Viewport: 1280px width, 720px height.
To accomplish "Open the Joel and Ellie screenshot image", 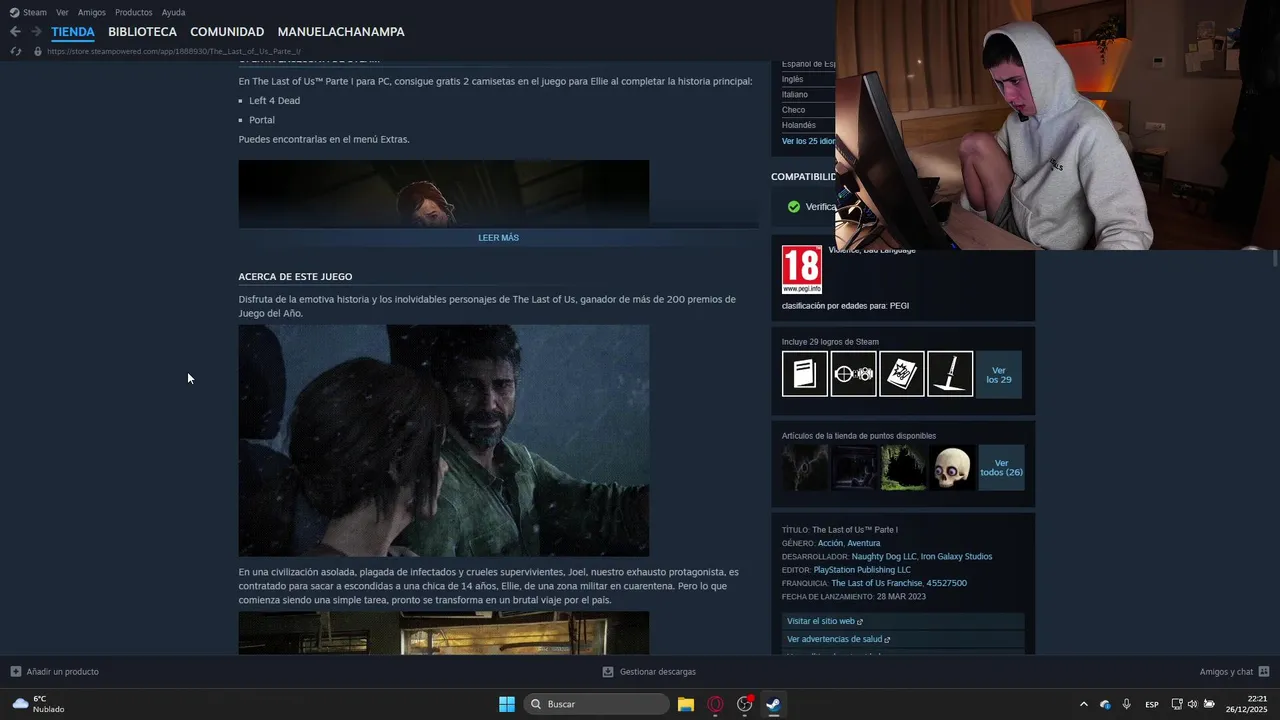I will tap(443, 440).
